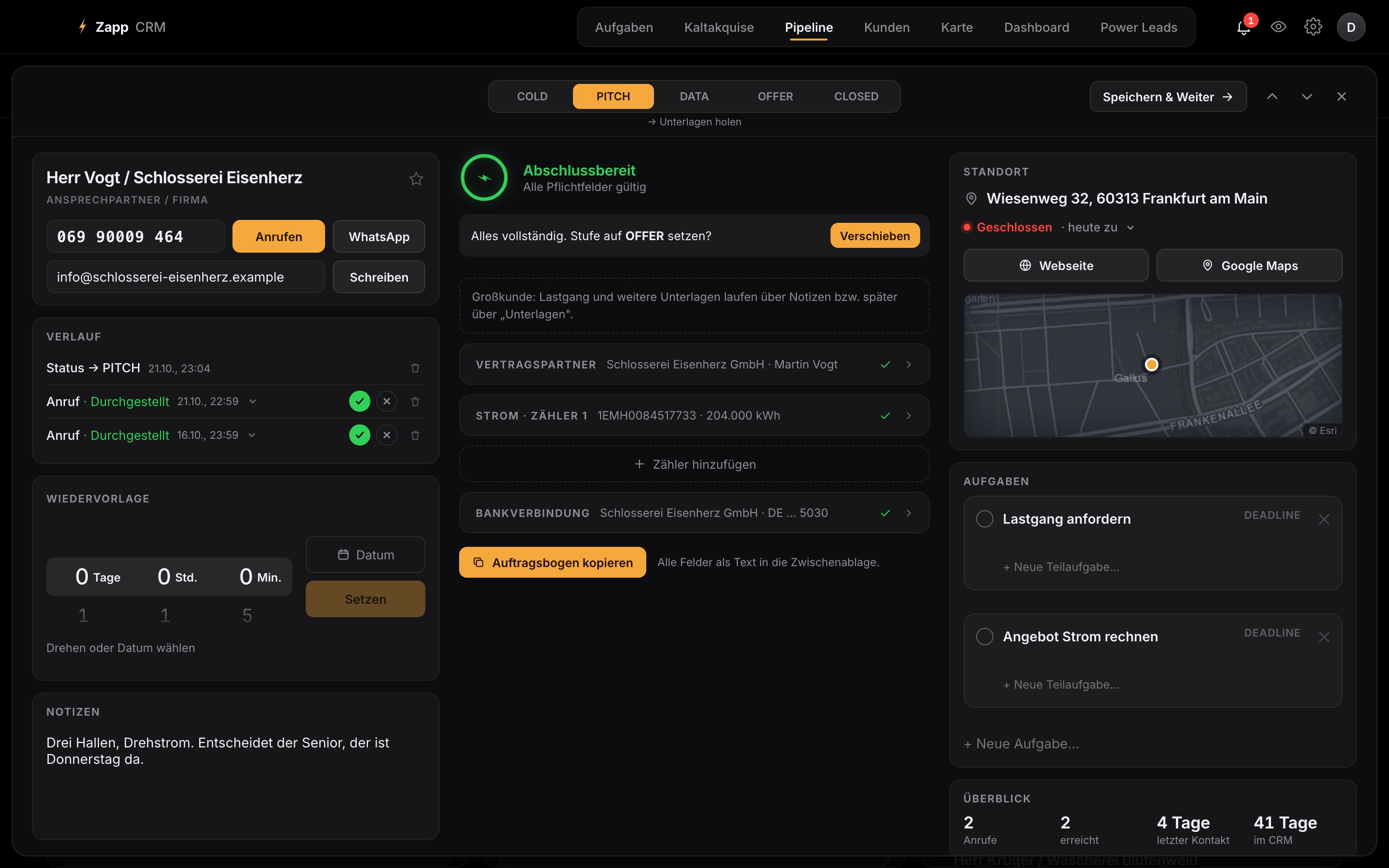1389x868 pixels.
Task: Open the Power Leads tab
Action: point(1139,27)
